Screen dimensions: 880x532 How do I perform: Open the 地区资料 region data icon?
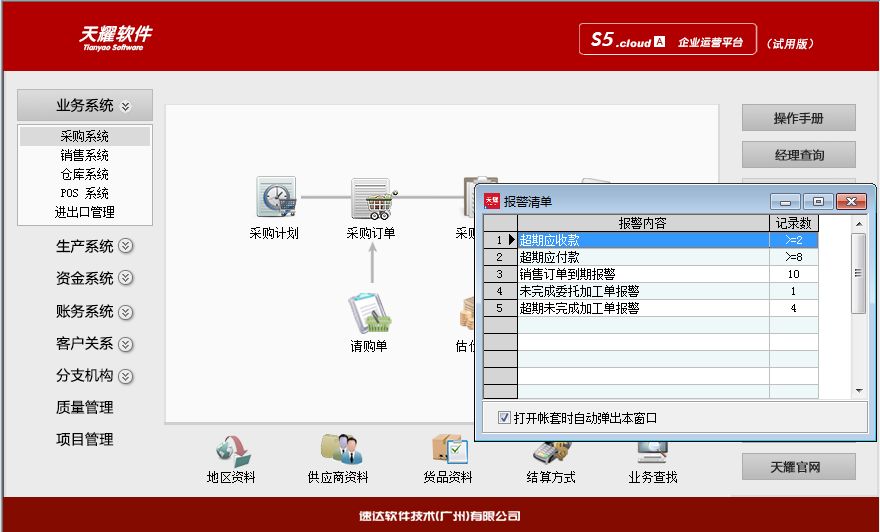click(x=233, y=452)
